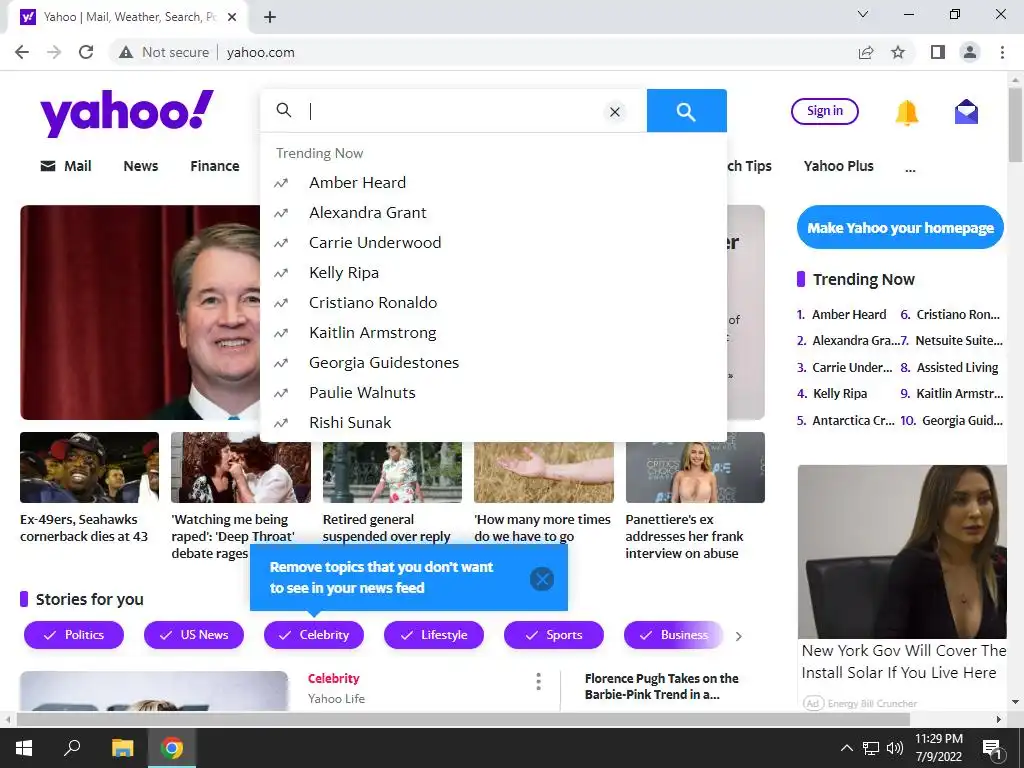Expand more navigation items ellipsis
Viewport: 1024px width, 768px height.
910,168
